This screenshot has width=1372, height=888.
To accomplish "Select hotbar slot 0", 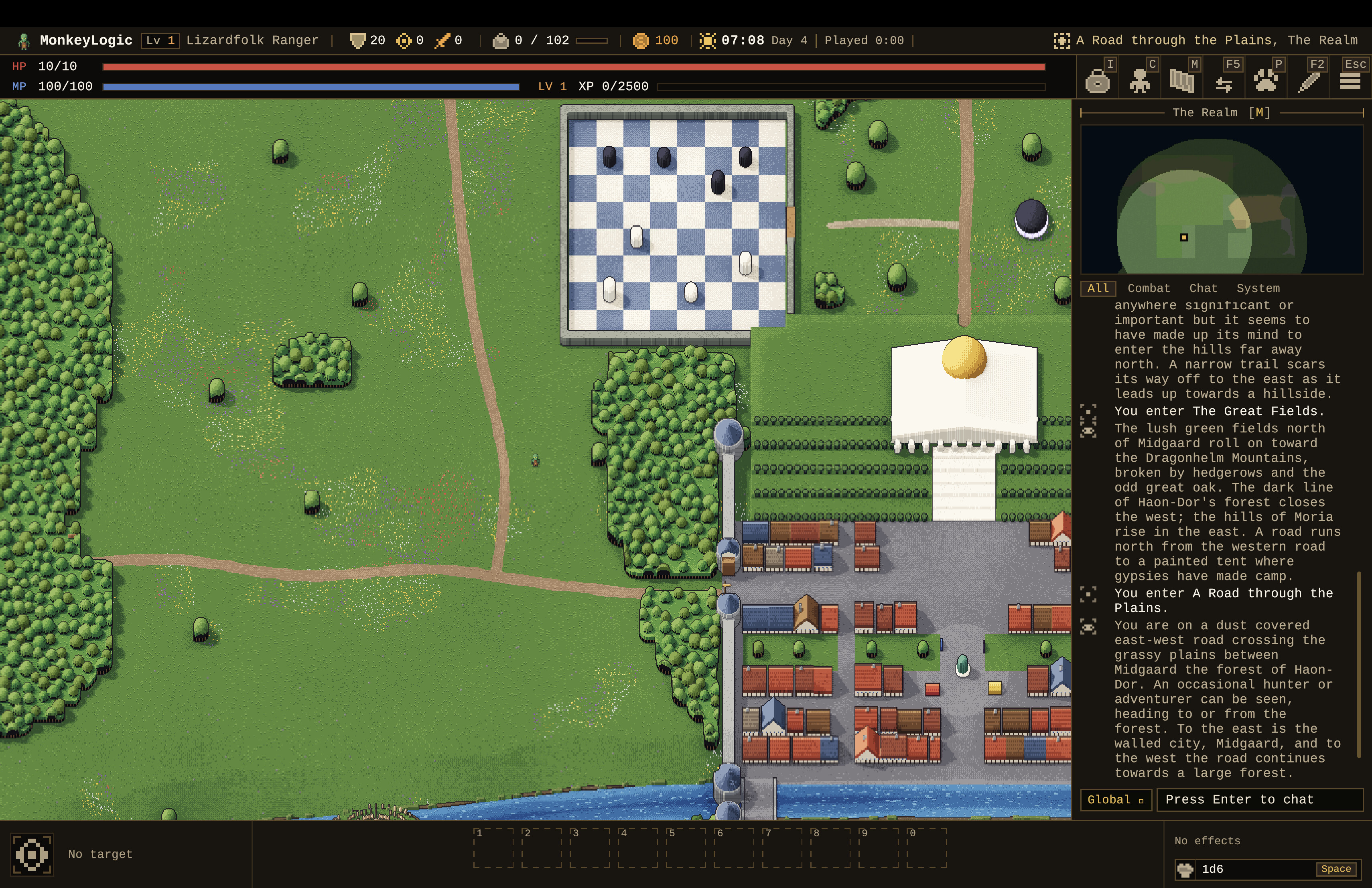I will point(927,848).
